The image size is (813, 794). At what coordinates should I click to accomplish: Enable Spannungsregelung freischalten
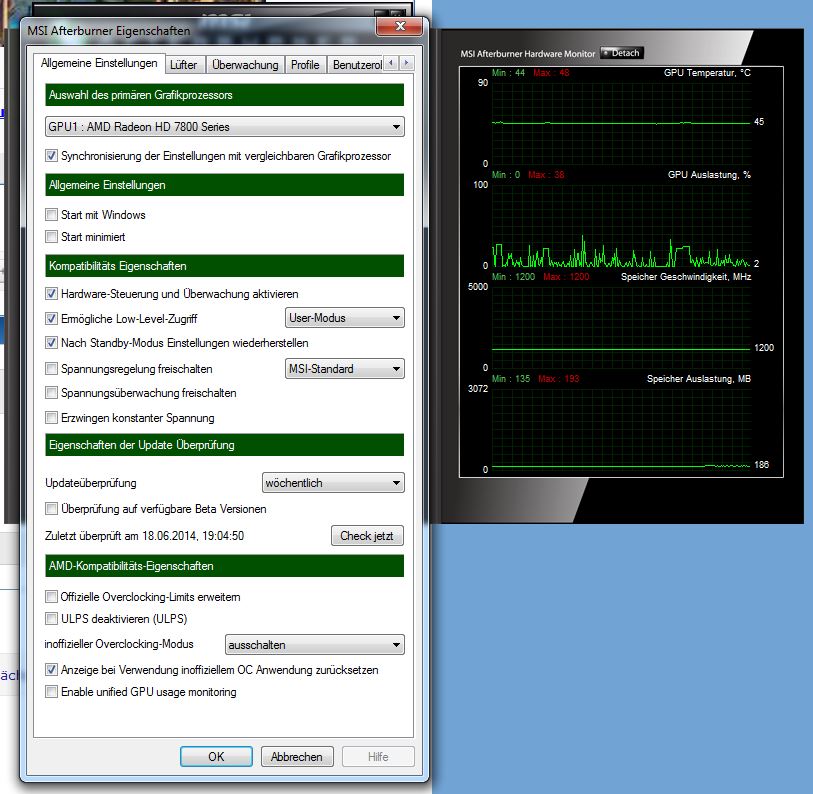51,369
